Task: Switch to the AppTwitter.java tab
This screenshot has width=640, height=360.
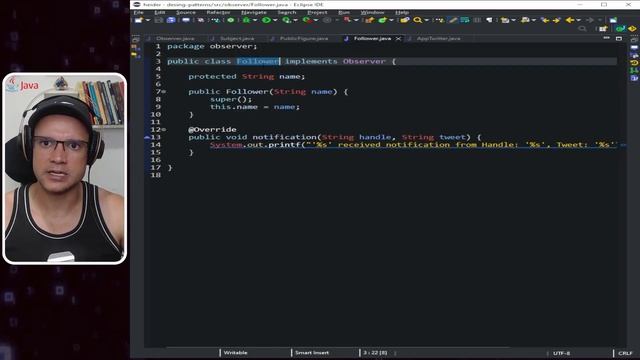Action: 438,38
